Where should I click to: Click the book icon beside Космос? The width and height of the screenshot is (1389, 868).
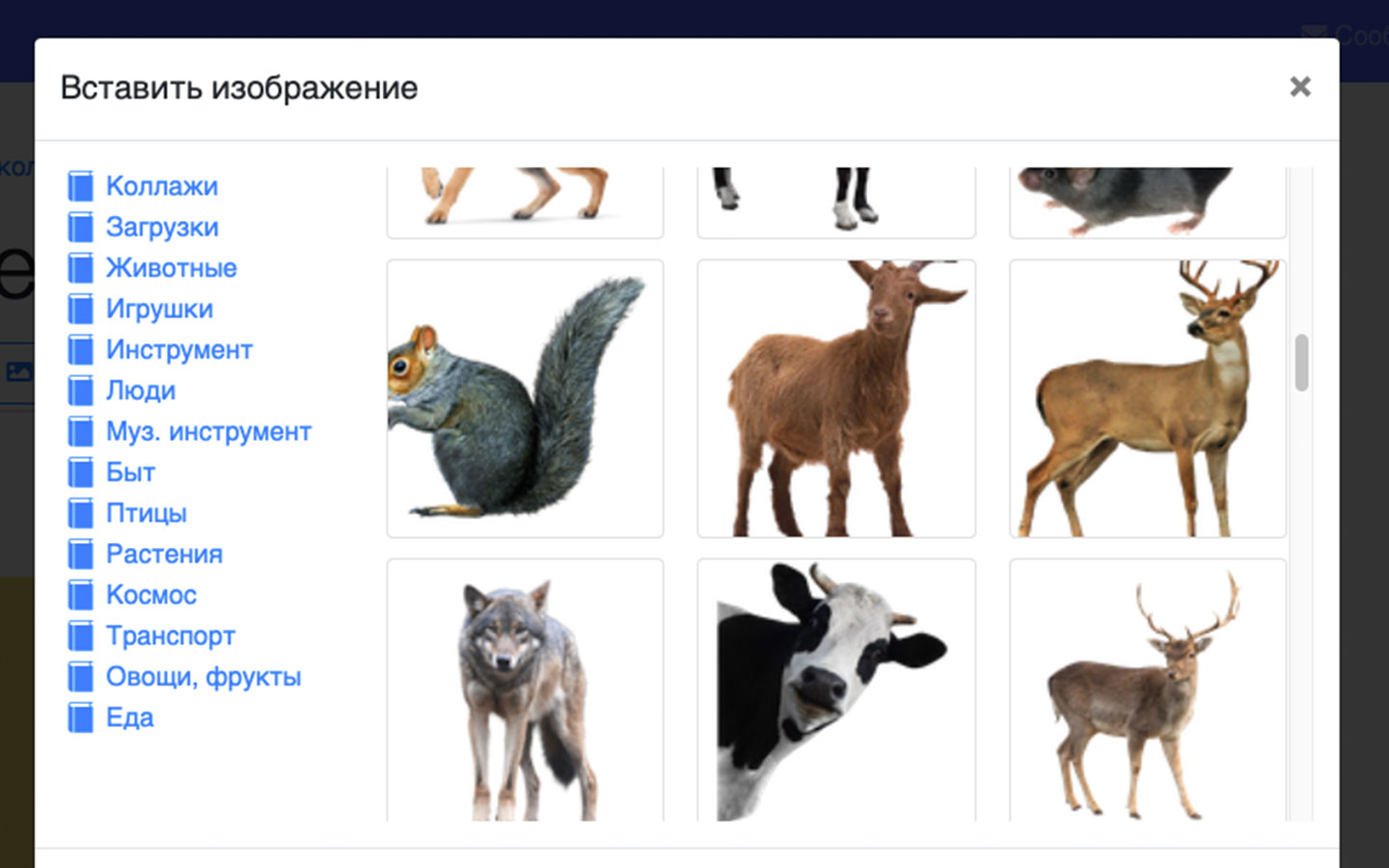click(81, 595)
